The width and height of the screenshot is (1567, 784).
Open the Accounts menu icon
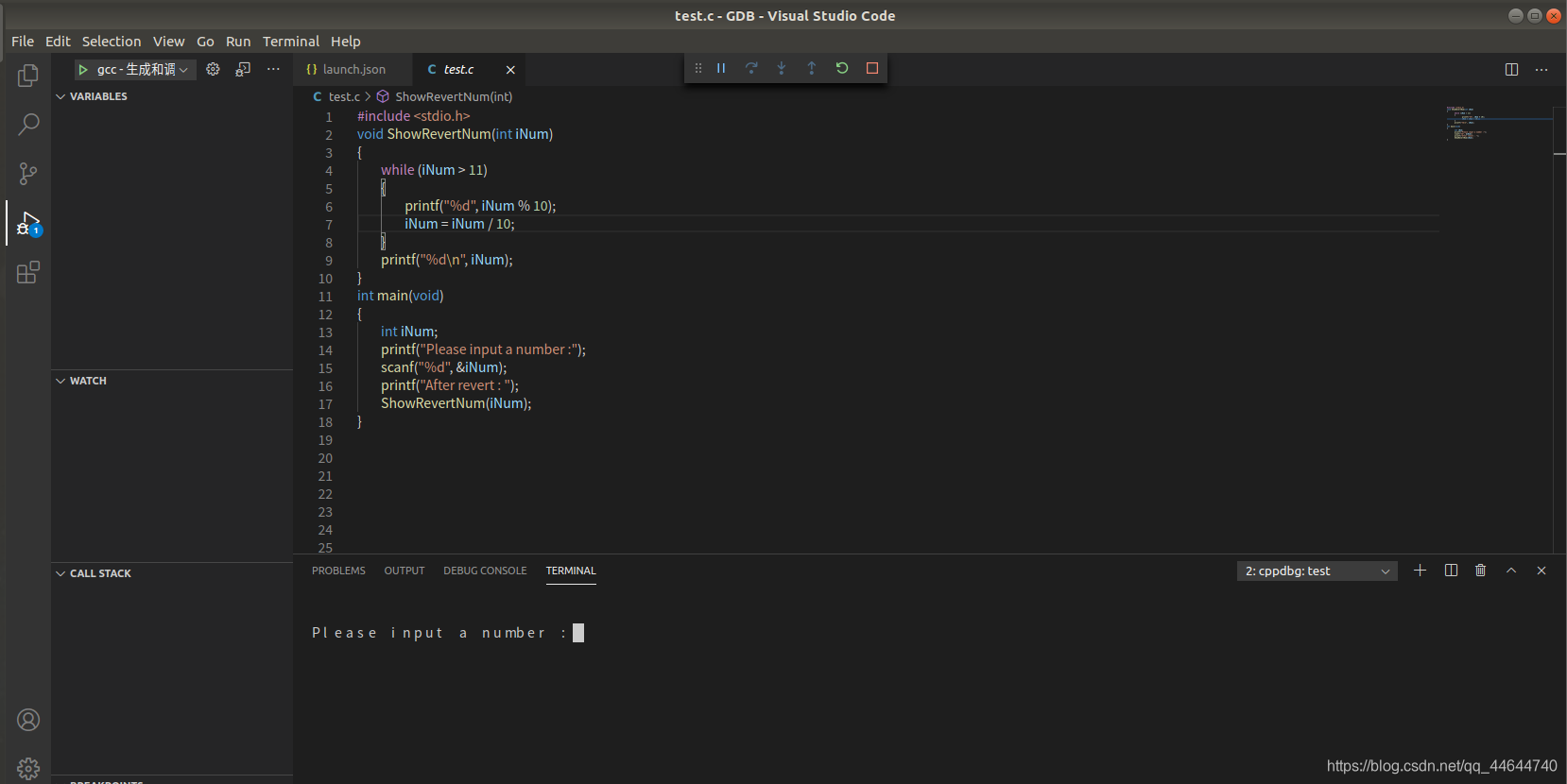pyautogui.click(x=28, y=720)
